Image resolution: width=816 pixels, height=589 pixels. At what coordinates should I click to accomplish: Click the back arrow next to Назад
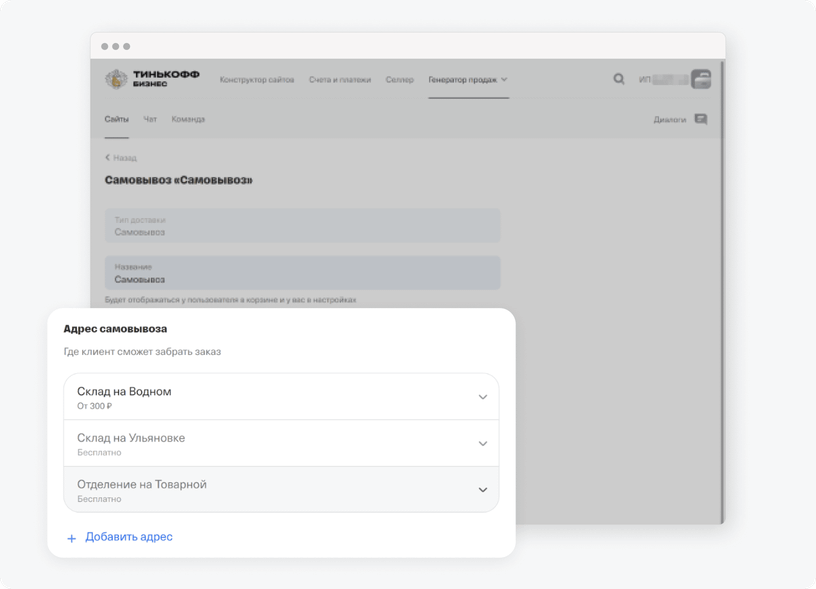point(107,157)
